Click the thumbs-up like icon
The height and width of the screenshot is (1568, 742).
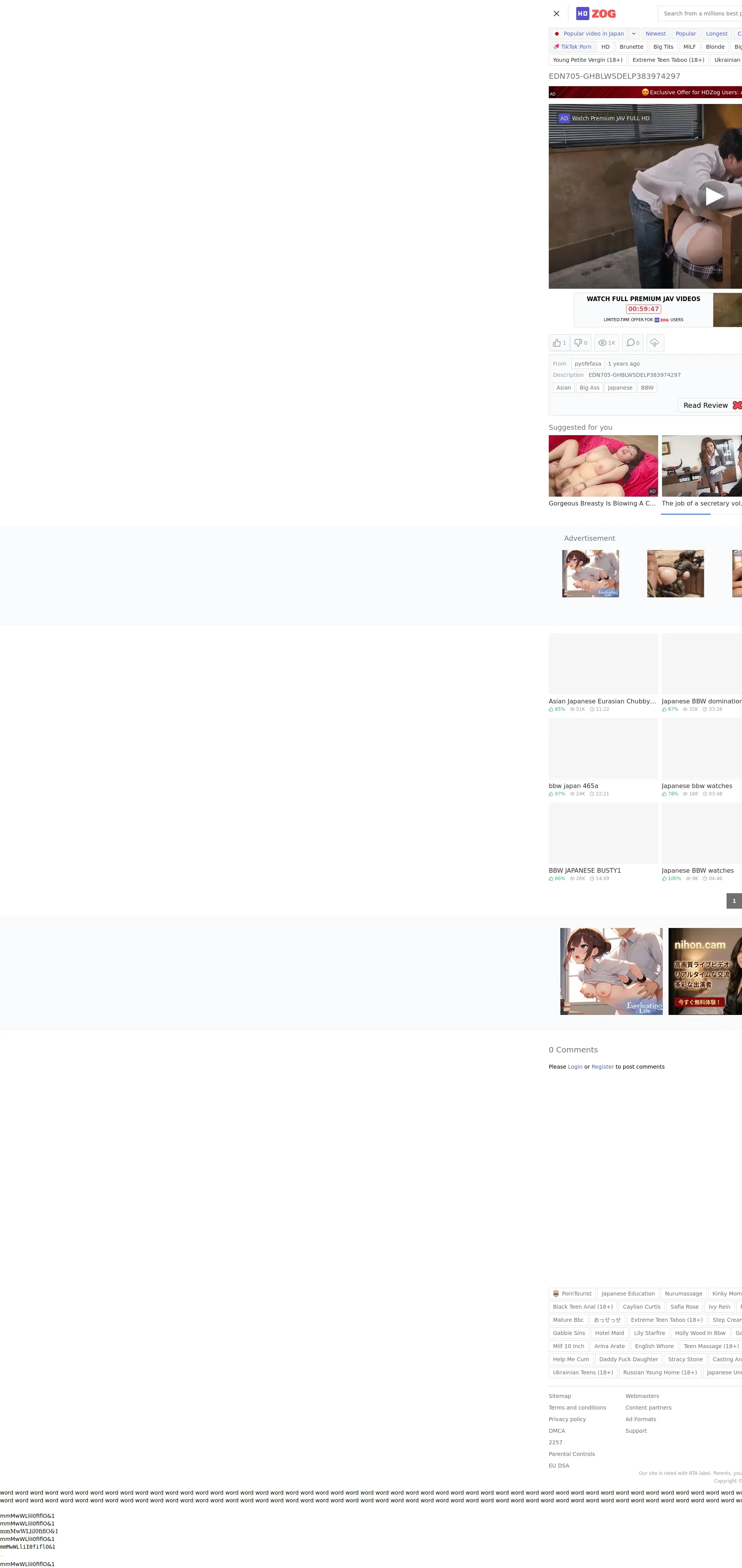pos(557,343)
